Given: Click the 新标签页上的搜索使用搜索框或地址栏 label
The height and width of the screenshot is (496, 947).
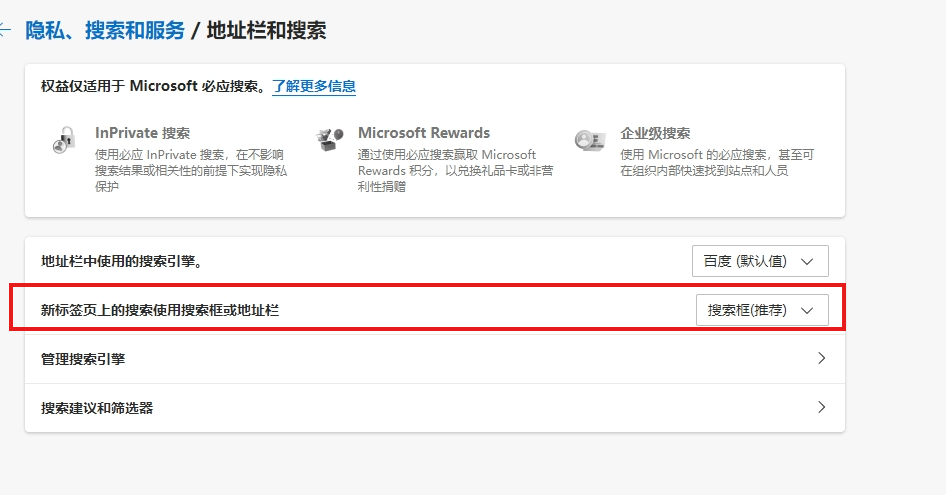Looking at the screenshot, I should pyautogui.click(x=160, y=310).
